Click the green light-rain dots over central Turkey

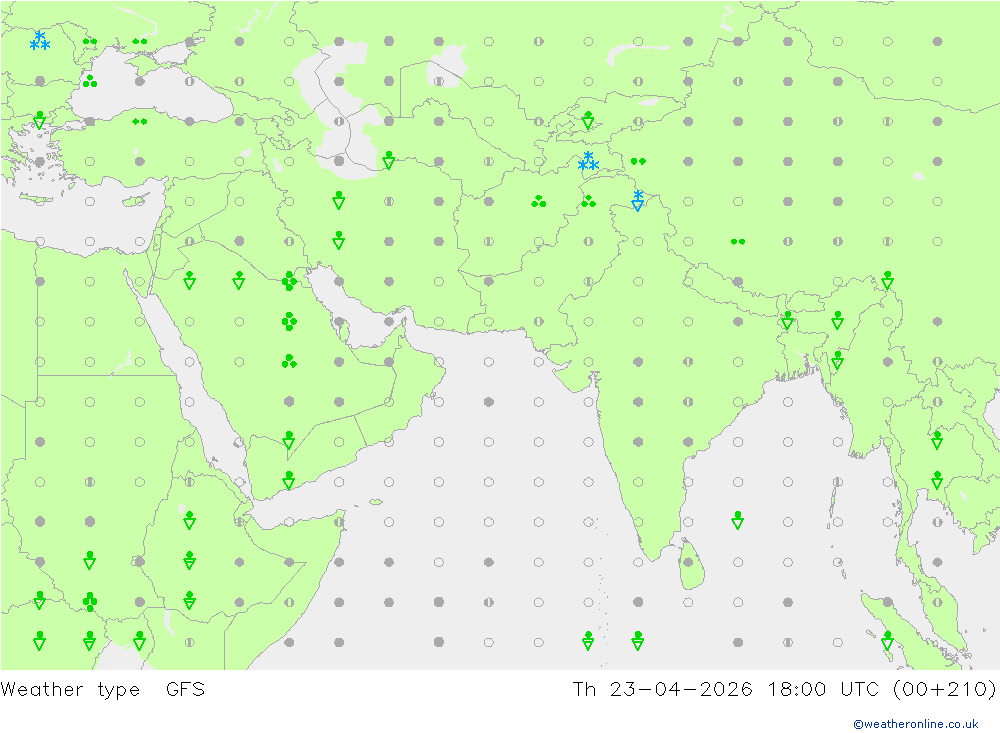(140, 121)
